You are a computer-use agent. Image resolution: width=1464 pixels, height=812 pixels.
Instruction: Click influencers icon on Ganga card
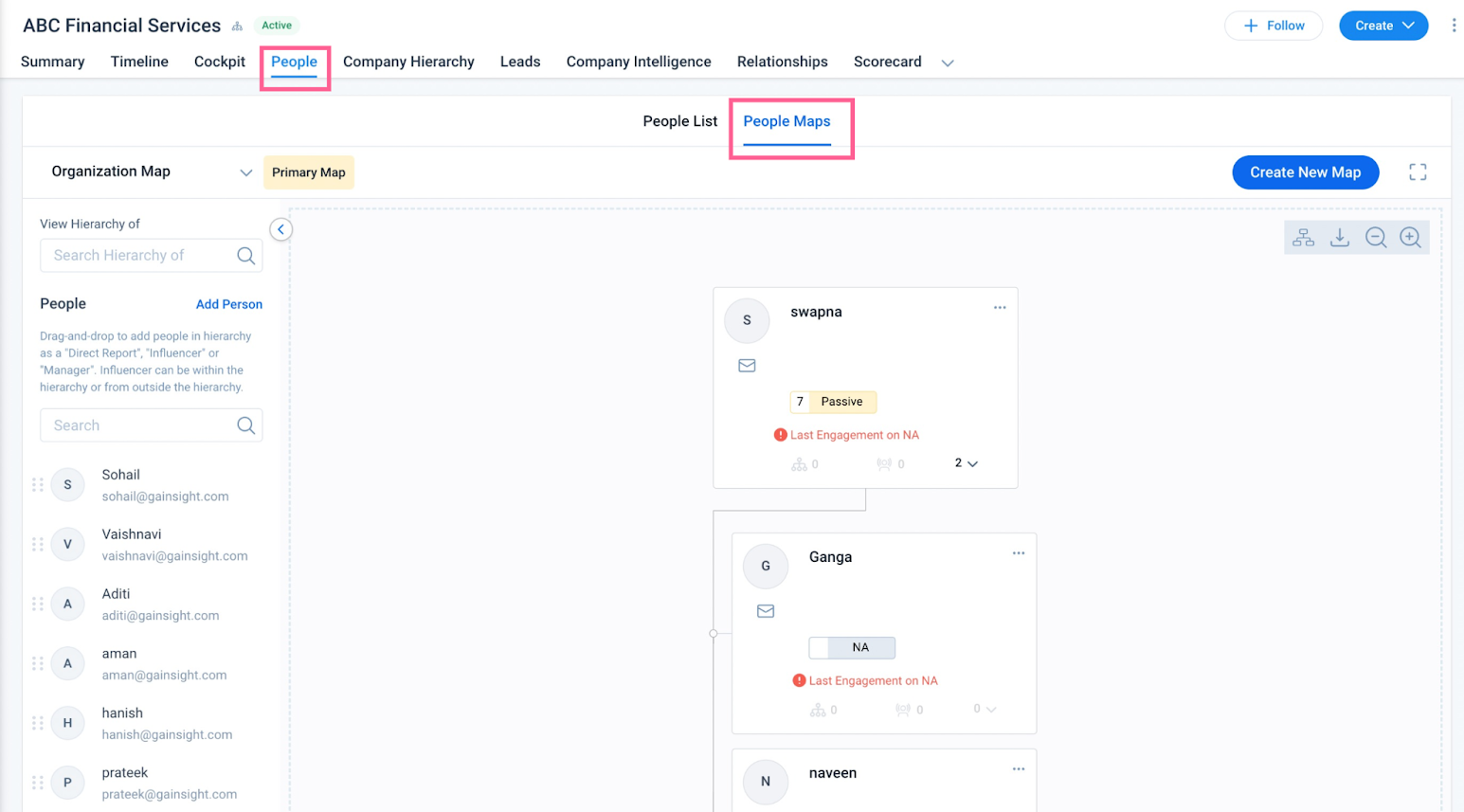click(903, 710)
